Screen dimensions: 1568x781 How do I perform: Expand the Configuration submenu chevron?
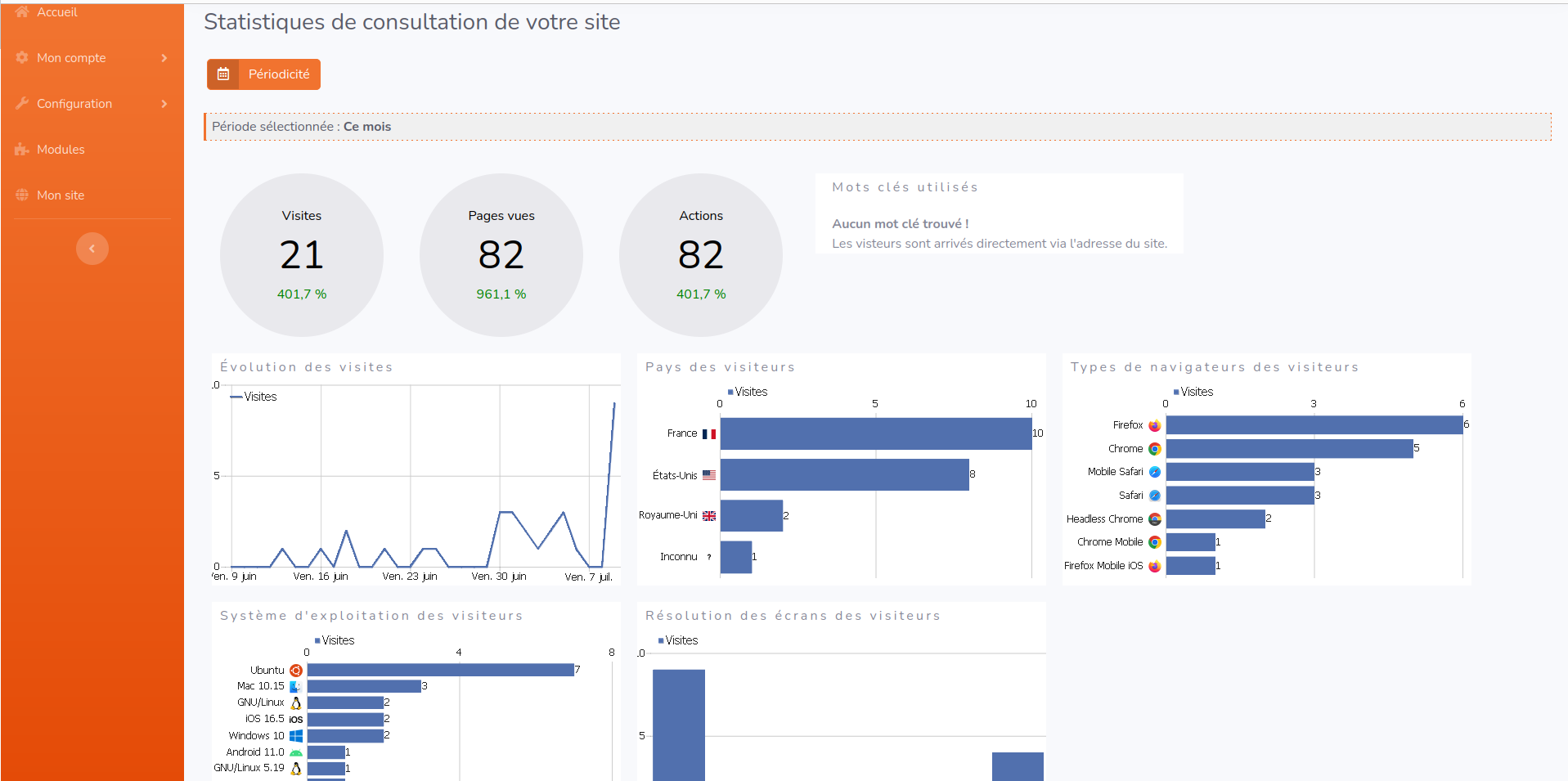click(x=164, y=104)
